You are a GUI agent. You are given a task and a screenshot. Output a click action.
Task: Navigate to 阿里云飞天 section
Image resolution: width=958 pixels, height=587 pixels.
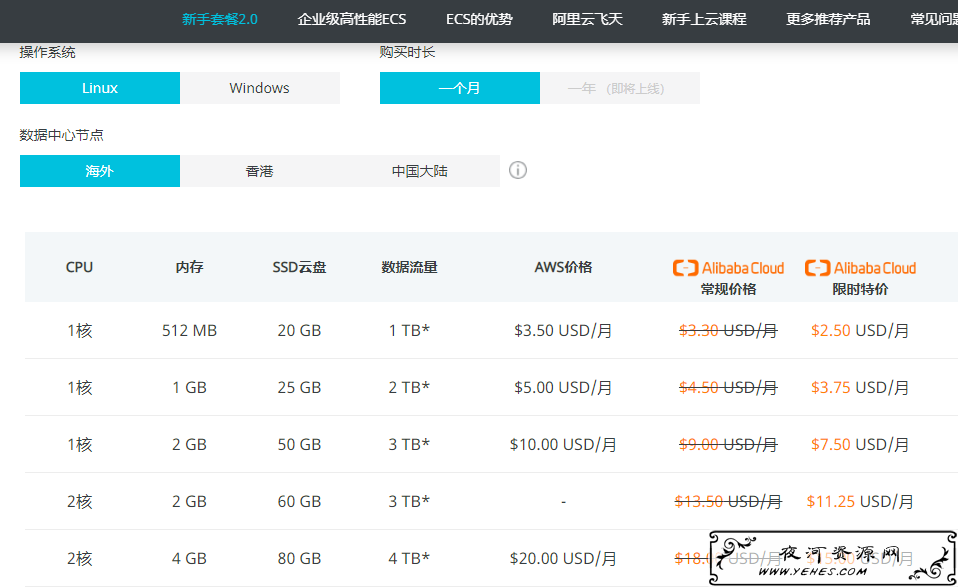coord(587,20)
